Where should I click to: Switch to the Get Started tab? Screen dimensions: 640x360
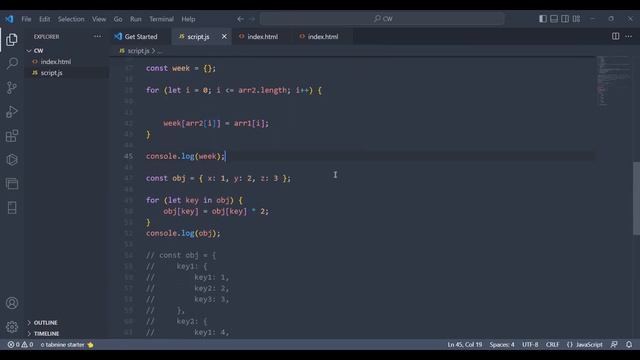(140, 36)
